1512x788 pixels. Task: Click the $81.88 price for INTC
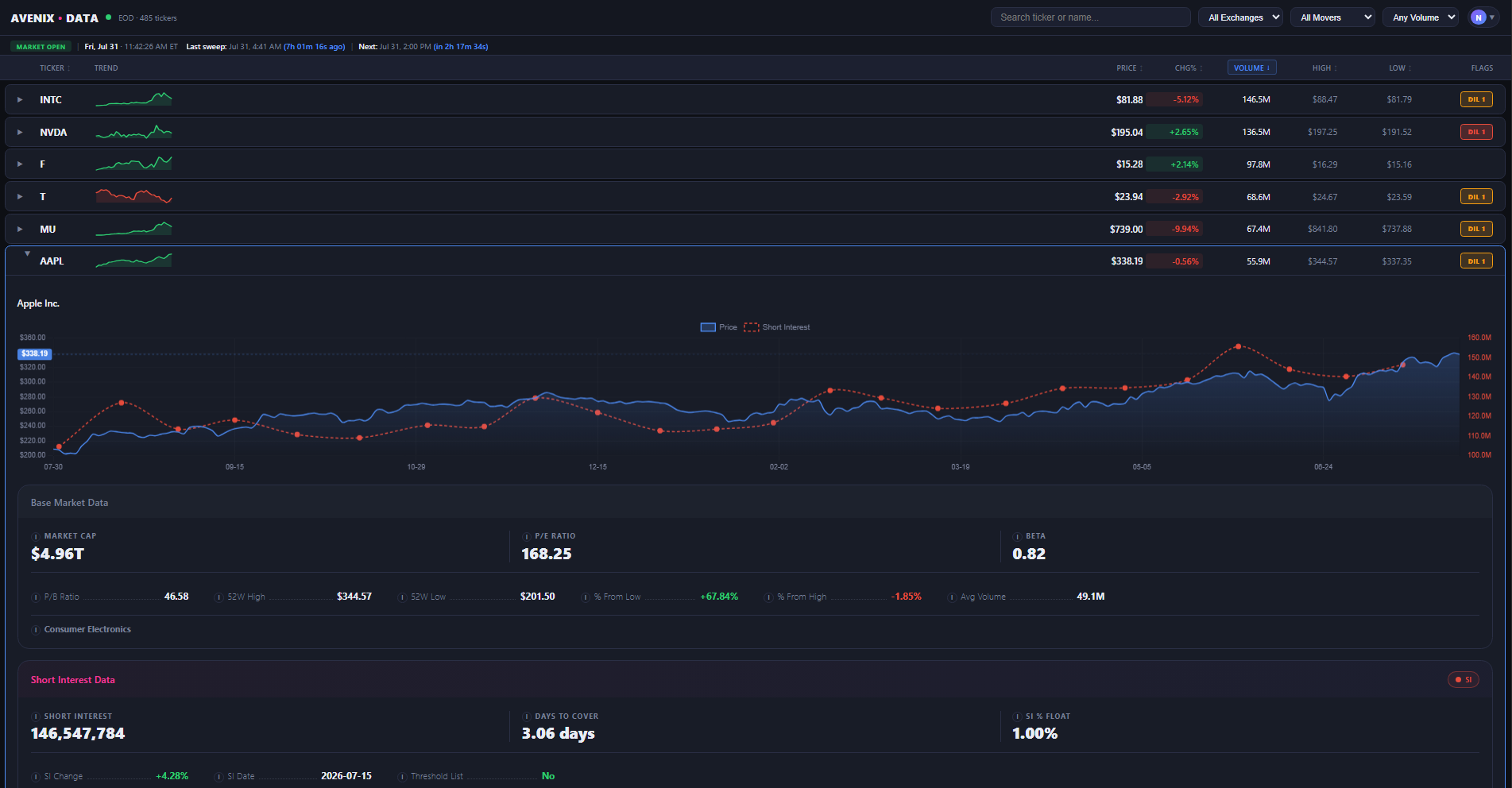[1129, 99]
